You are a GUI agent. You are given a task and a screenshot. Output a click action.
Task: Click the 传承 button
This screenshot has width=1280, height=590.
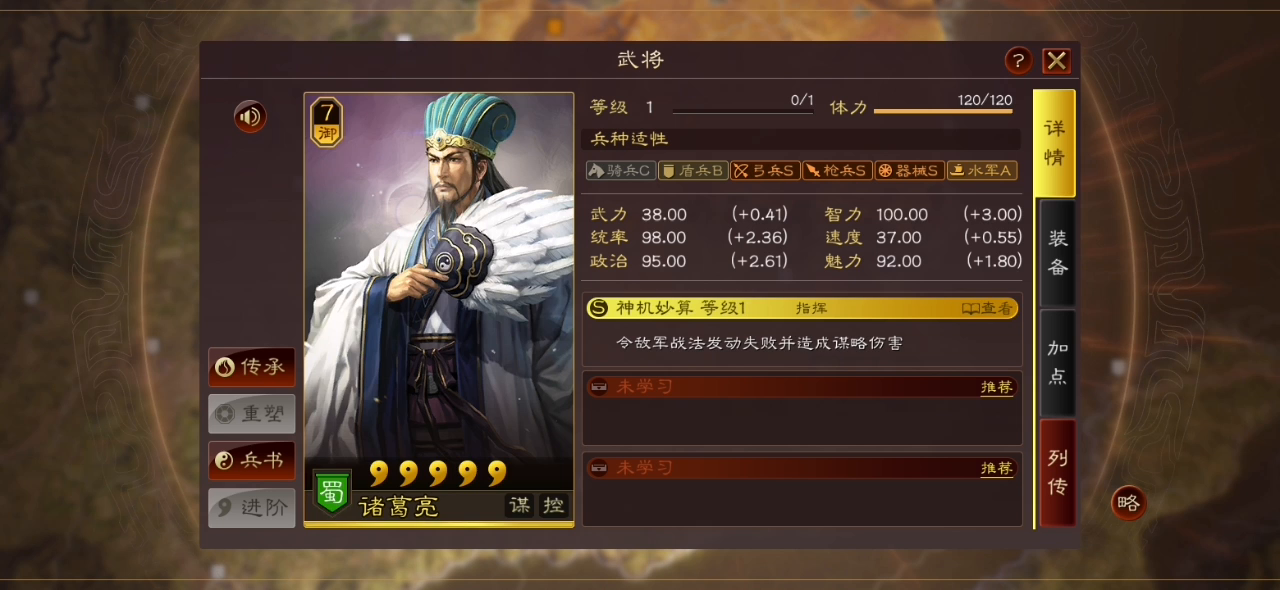click(252, 367)
